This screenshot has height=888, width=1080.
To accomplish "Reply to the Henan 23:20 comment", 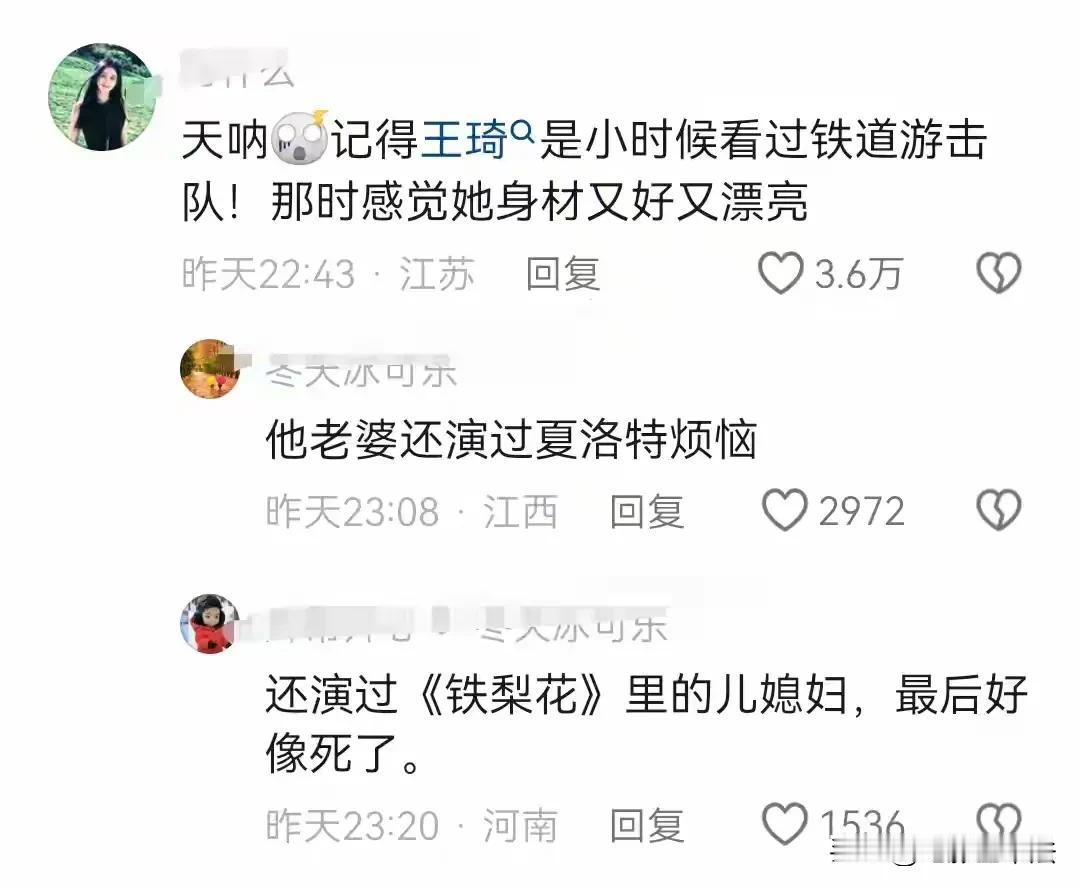I will [647, 825].
